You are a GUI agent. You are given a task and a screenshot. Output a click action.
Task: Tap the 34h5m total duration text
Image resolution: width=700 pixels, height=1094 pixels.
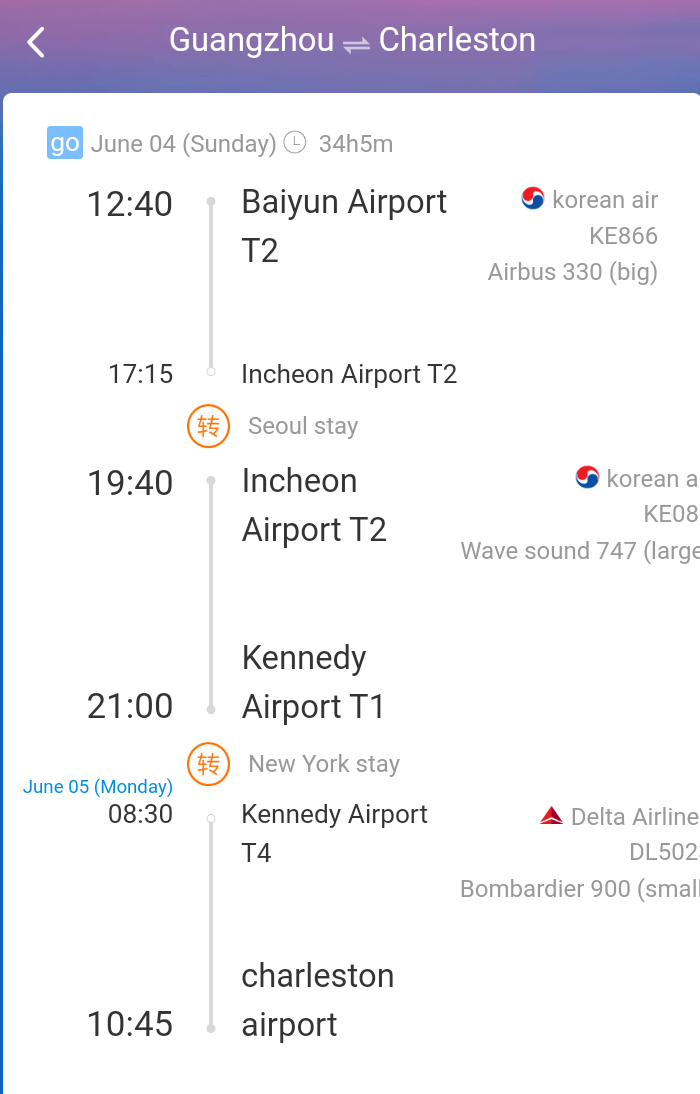[356, 144]
